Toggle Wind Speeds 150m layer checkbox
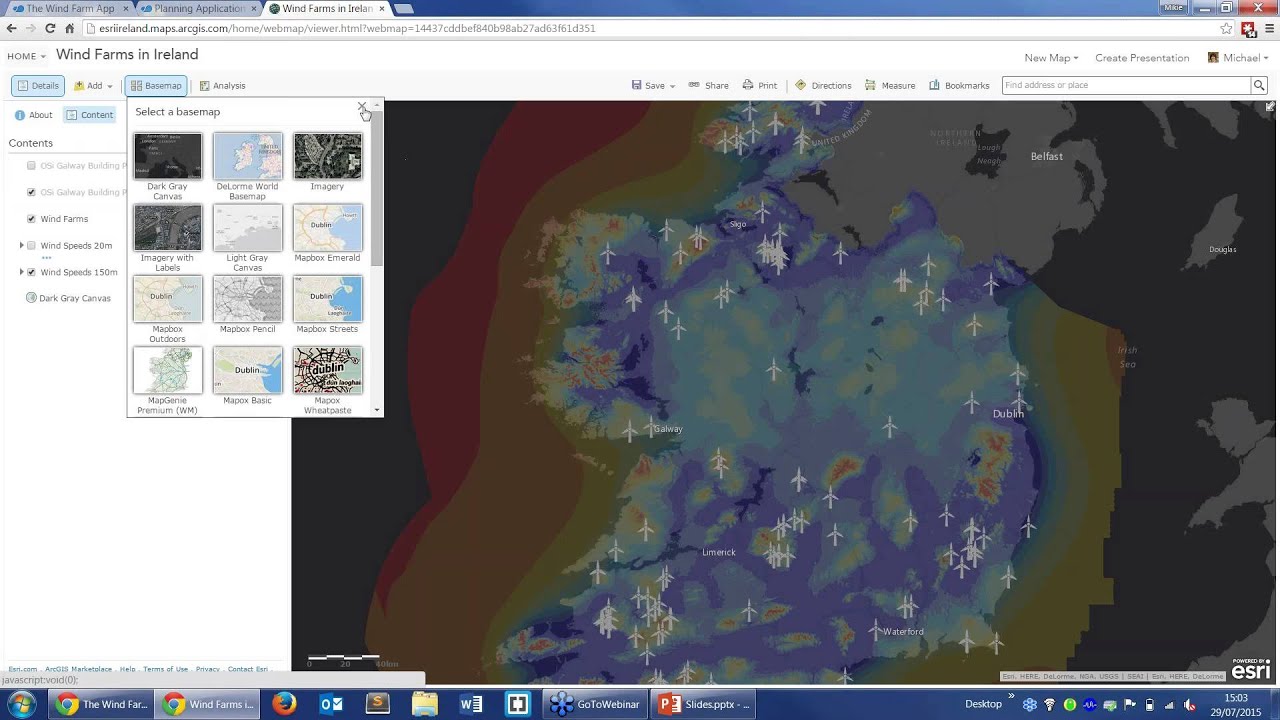This screenshot has width=1280, height=720. point(31,272)
